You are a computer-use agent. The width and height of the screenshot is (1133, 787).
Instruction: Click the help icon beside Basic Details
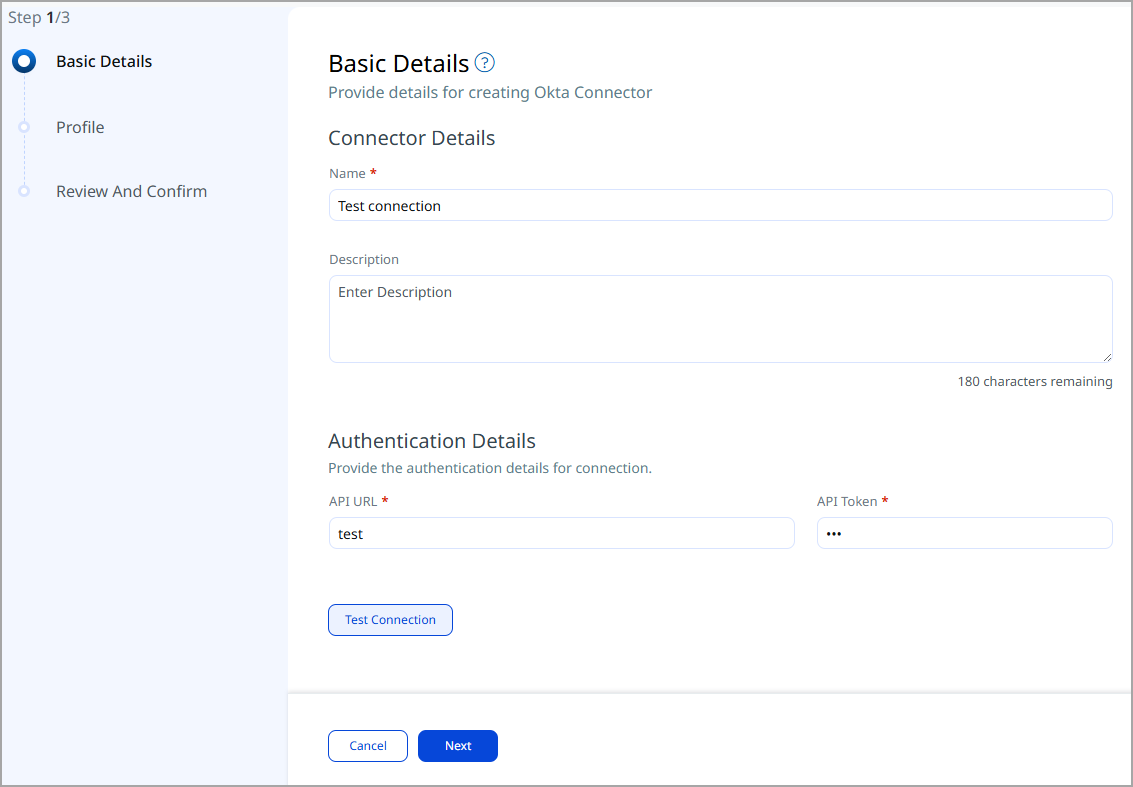coord(485,63)
